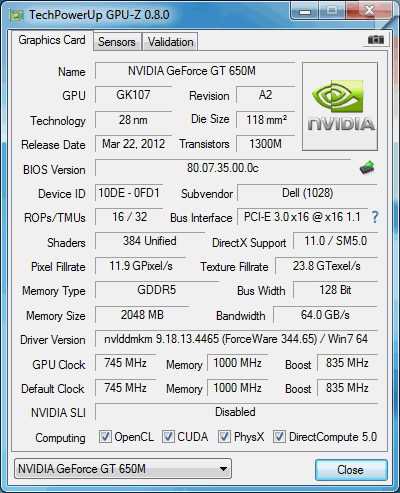This screenshot has width=400, height=493.
Task: Click the GPU field GK107
Action: coord(133,95)
